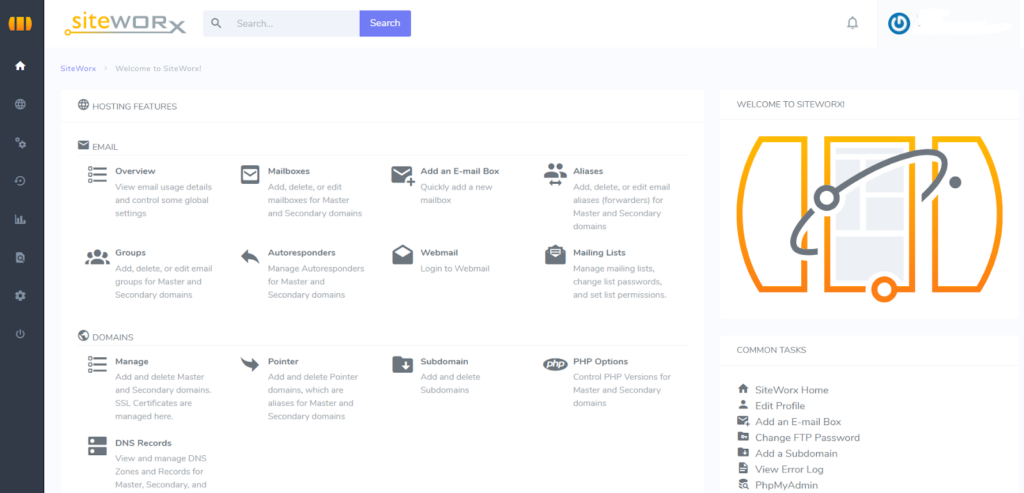Click the Aliases people icon
The width and height of the screenshot is (1024, 493).
(x=555, y=175)
